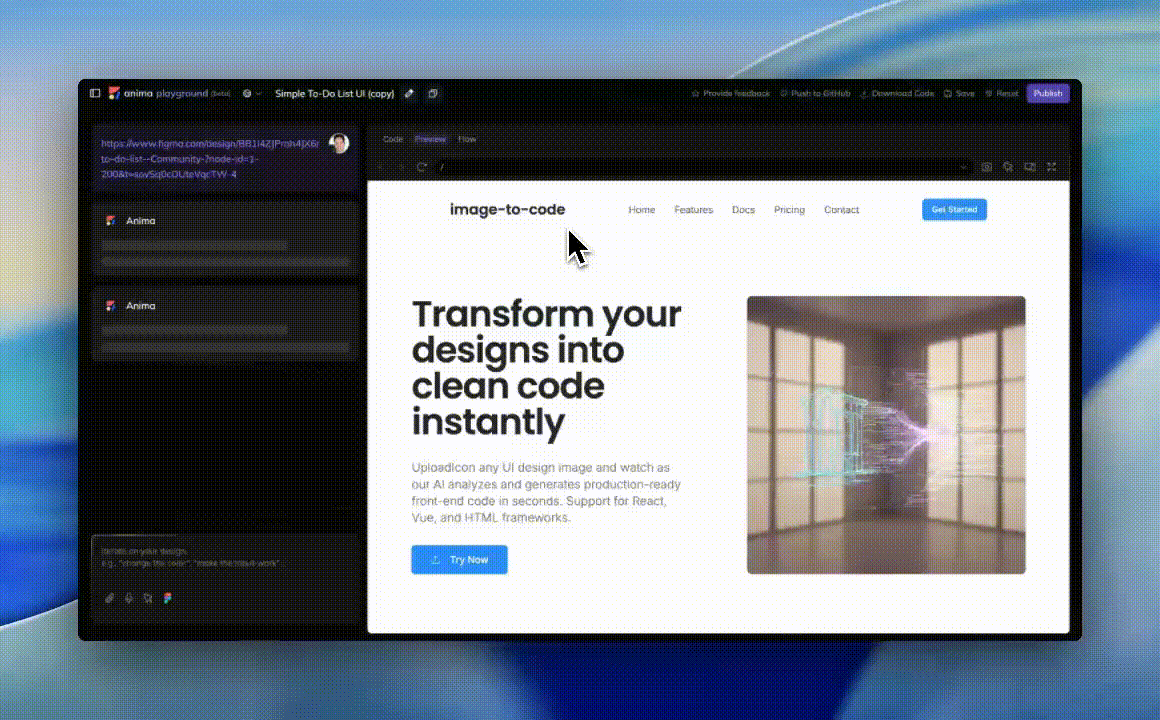This screenshot has width=1160, height=720.
Task: Click the project title 'Simple To-Do List UI (copy)'
Action: click(x=334, y=93)
